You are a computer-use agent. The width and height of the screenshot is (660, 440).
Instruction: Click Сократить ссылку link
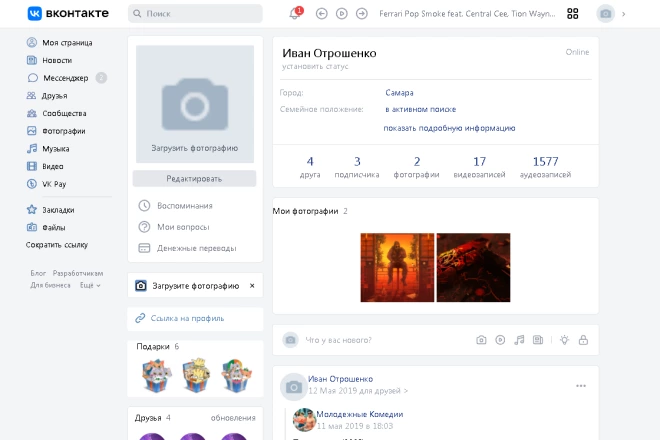(x=57, y=245)
